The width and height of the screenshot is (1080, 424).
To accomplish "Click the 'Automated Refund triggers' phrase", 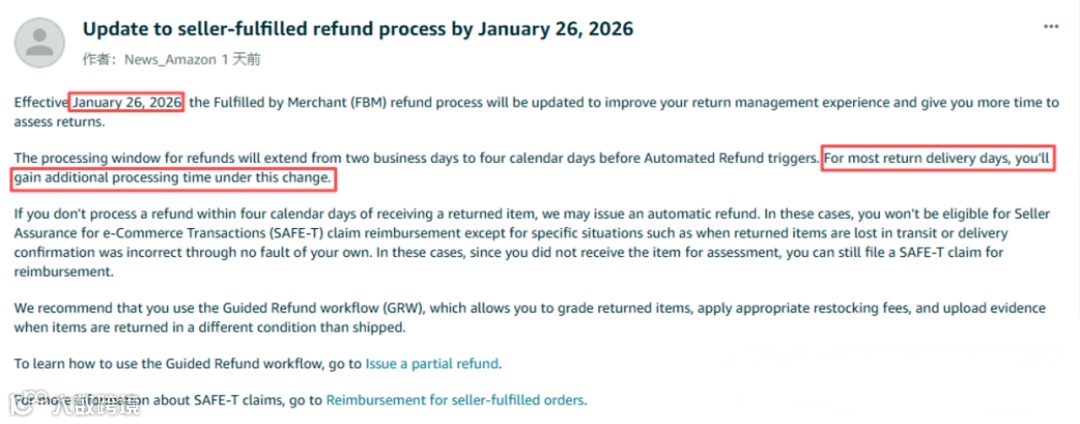I will click(x=731, y=158).
